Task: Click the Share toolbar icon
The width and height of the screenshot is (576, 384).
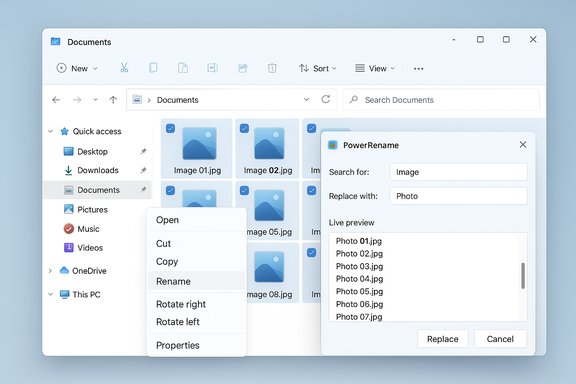Action: coord(242,68)
